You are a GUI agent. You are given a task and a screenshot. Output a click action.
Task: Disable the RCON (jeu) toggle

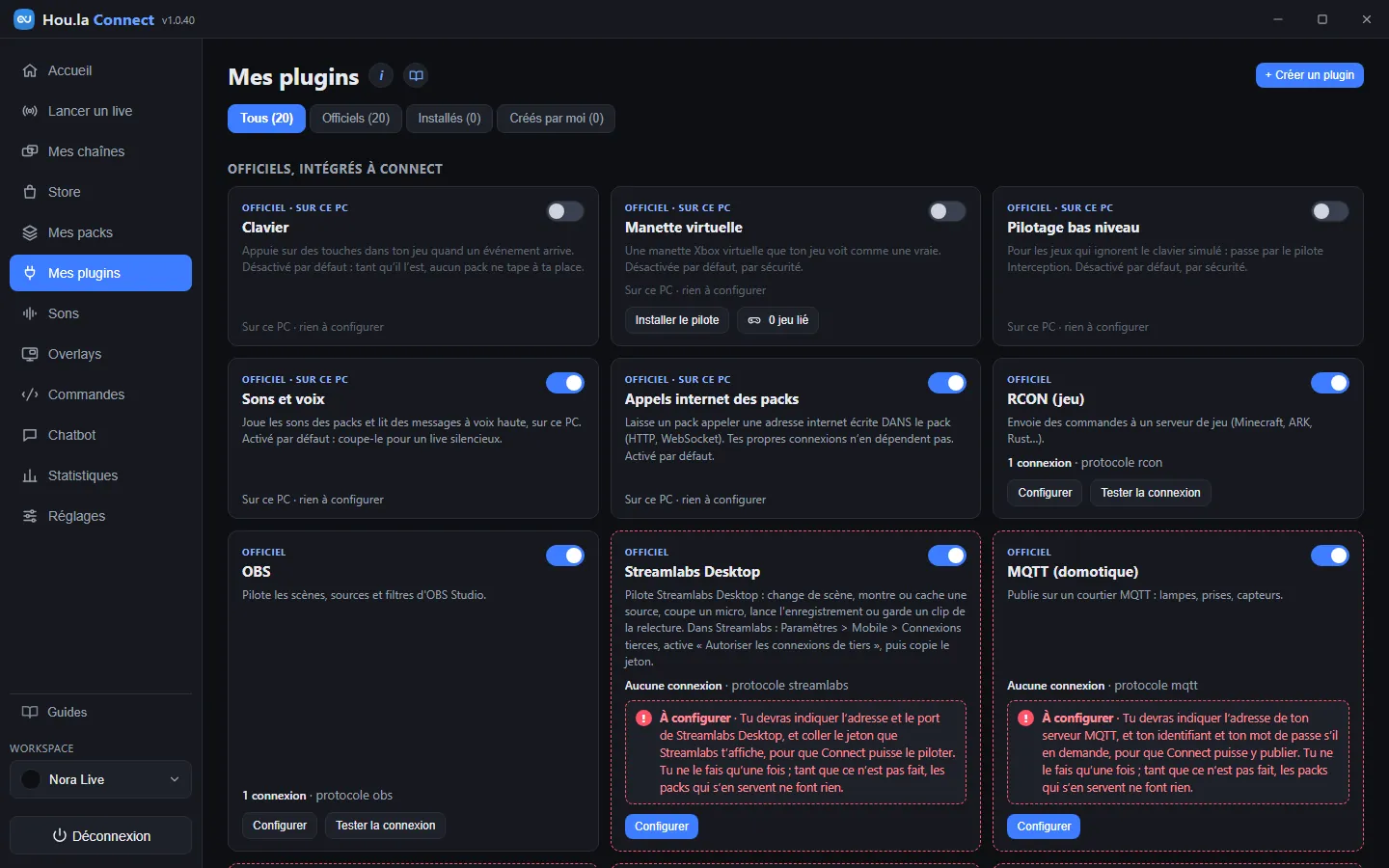coord(1330,383)
